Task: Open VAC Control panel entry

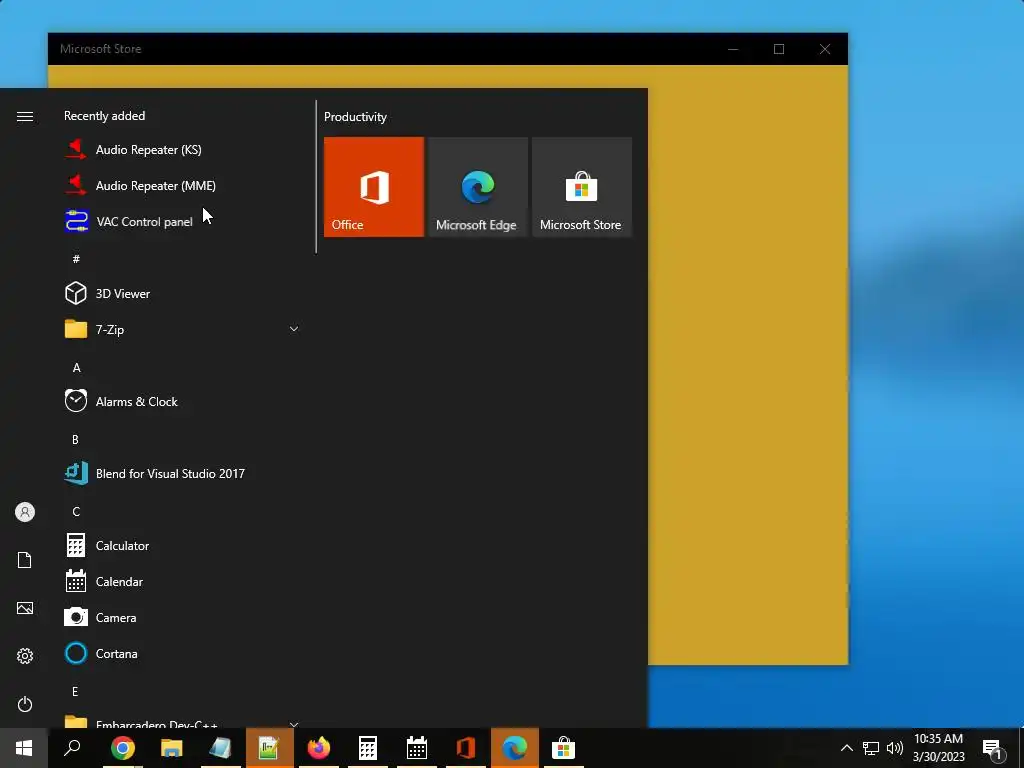Action: pyautogui.click(x=182, y=221)
